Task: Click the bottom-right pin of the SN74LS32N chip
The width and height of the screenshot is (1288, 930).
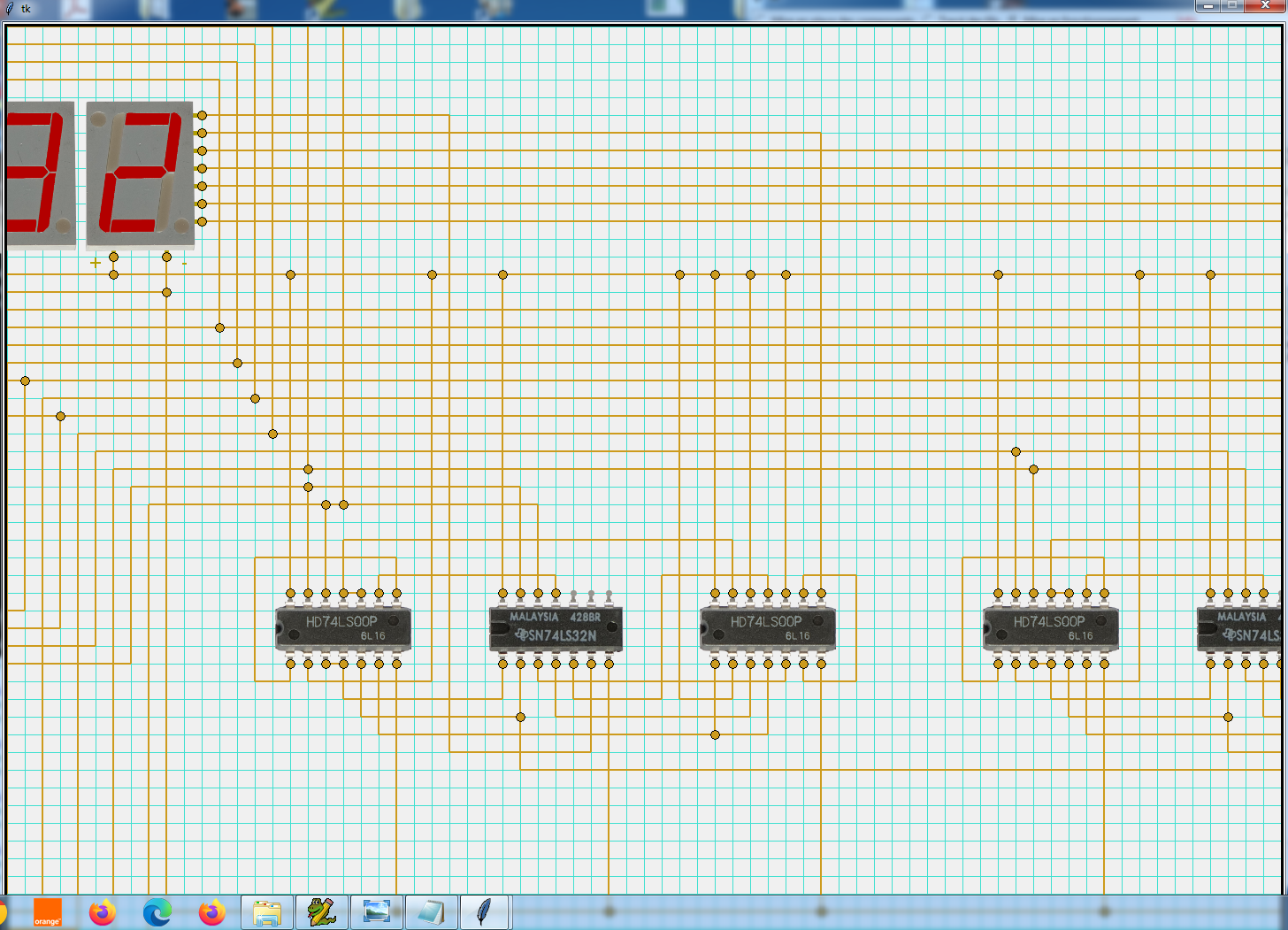Action: pos(609,664)
